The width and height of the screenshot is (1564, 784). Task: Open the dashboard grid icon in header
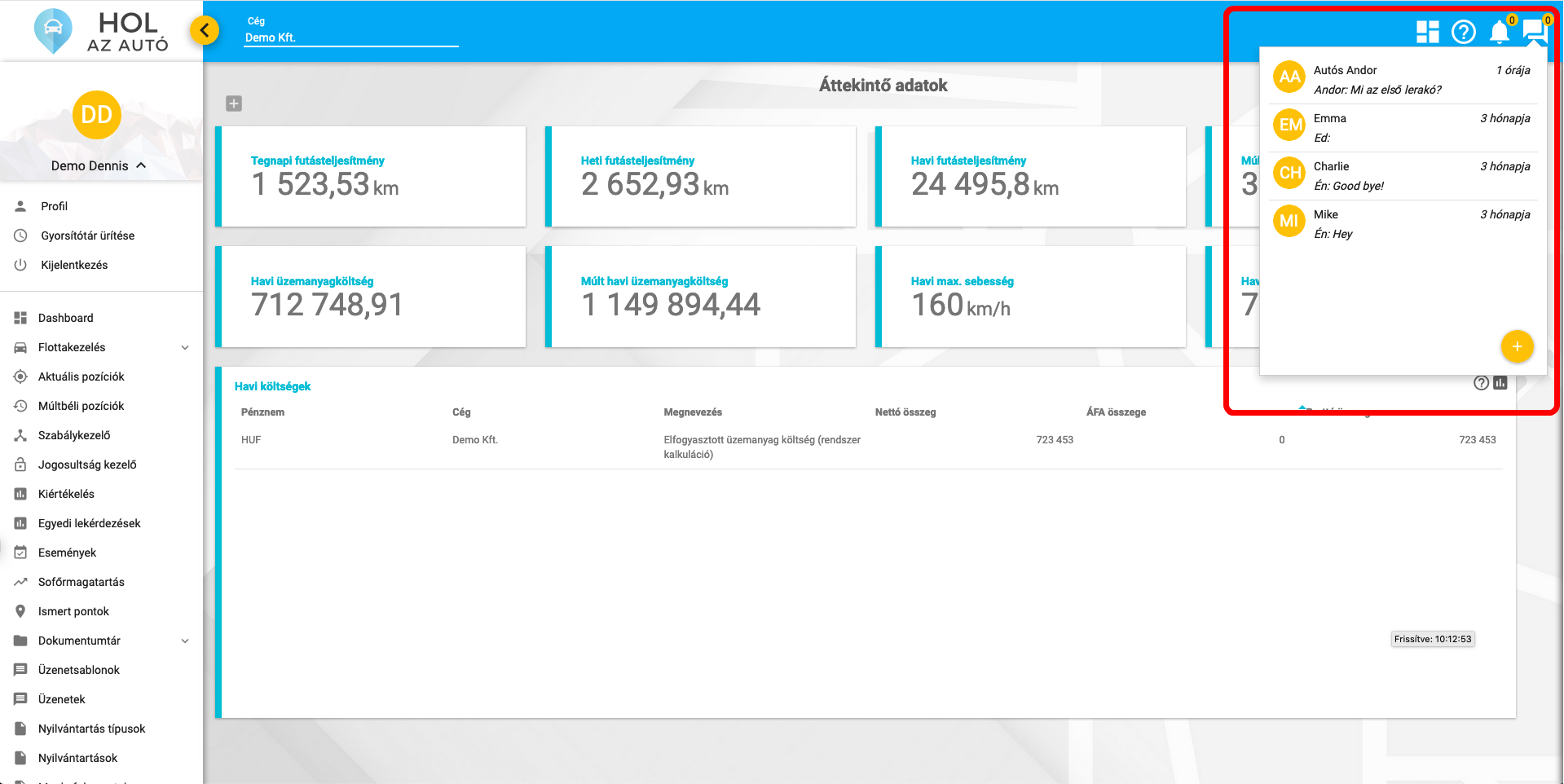pos(1427,32)
